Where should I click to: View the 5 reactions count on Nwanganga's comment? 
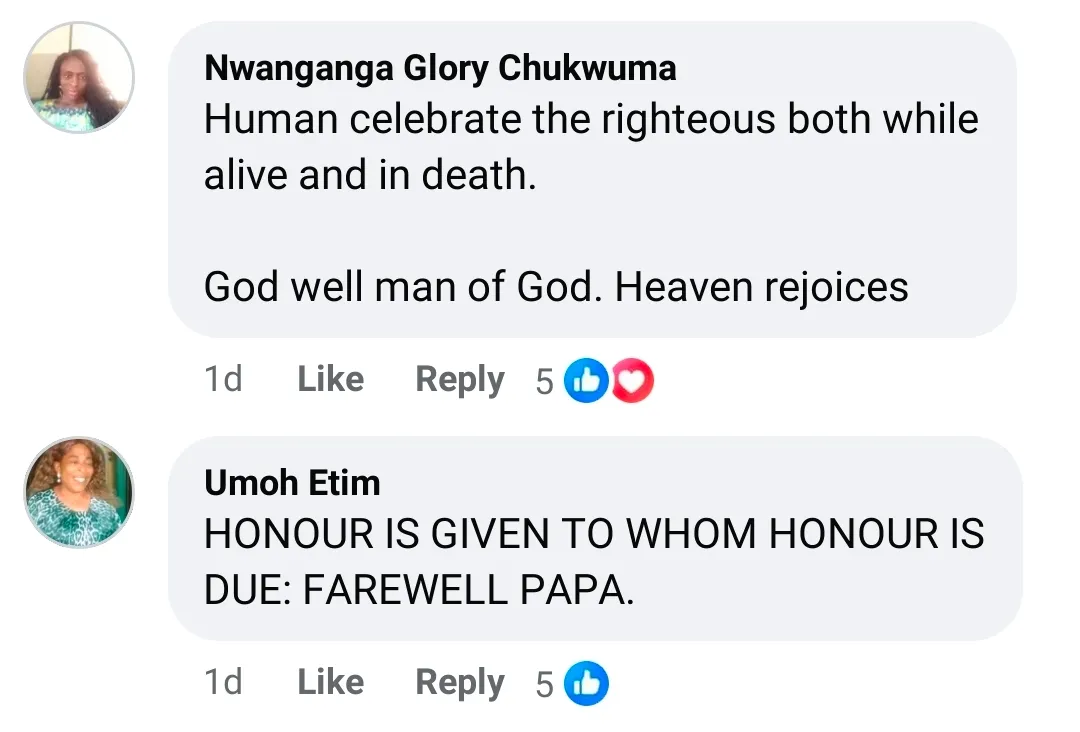click(545, 382)
